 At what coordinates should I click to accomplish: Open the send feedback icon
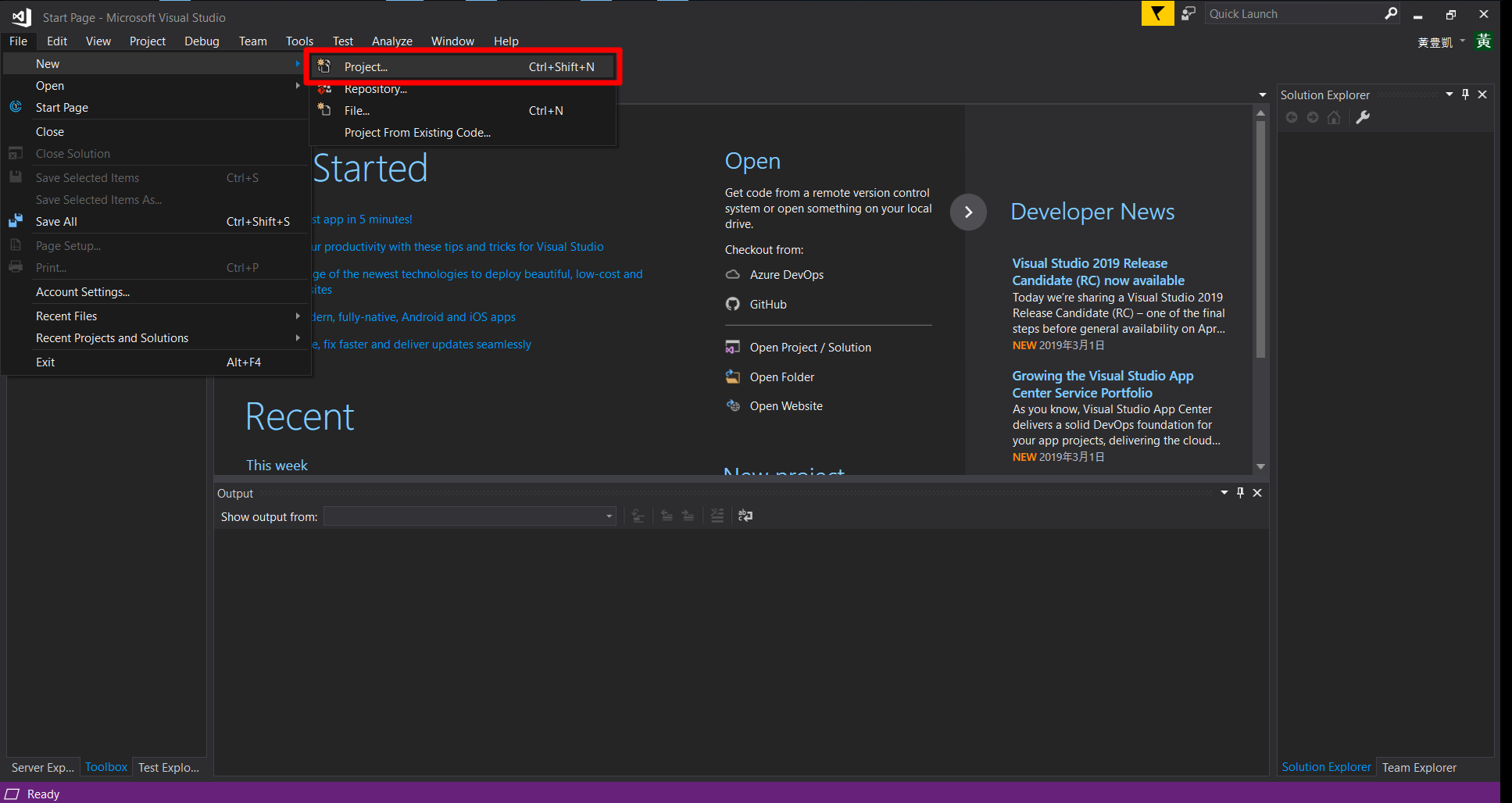point(1189,13)
